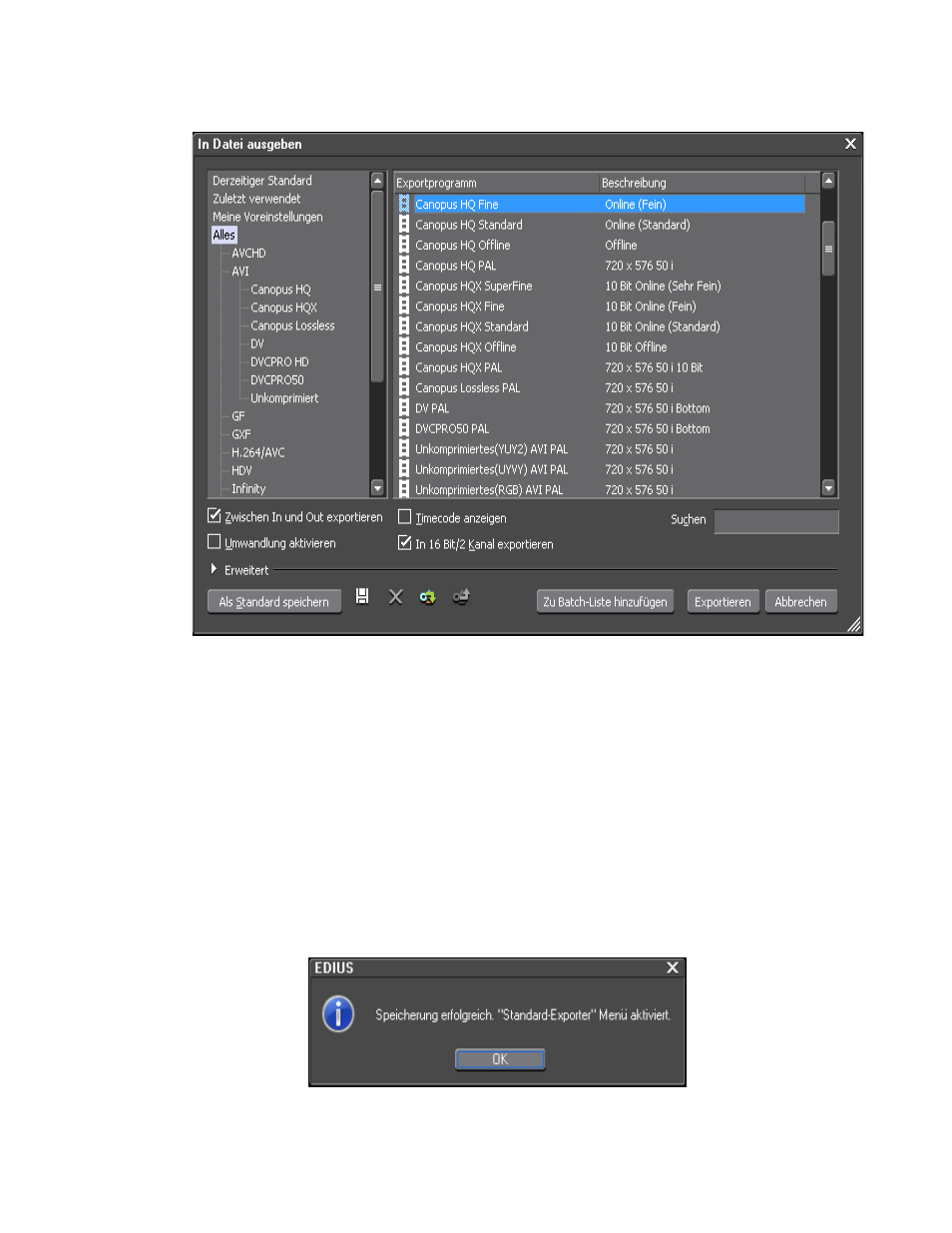Select Zuletzt verwendet in the category list
952x1233 pixels.
click(256, 199)
